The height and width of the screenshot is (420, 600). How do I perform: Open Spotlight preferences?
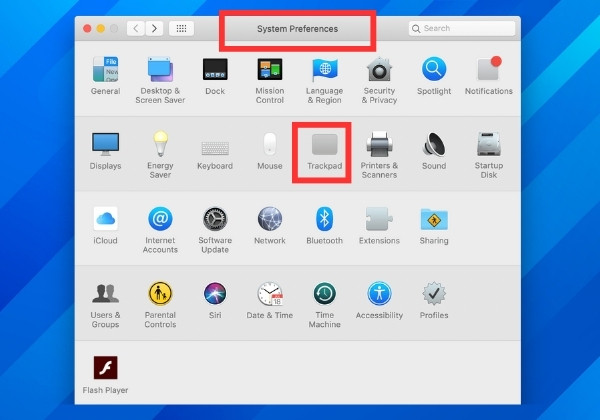pyautogui.click(x=434, y=76)
